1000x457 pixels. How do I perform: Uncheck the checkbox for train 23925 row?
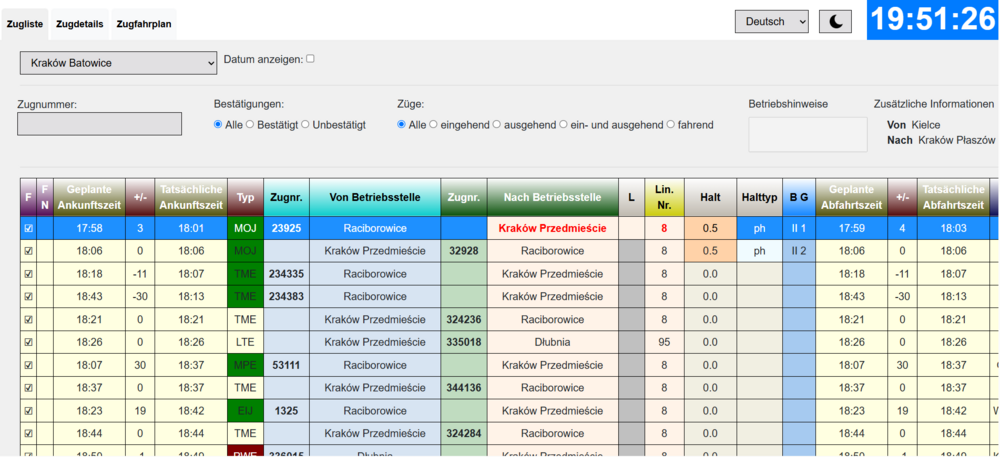coord(28,228)
